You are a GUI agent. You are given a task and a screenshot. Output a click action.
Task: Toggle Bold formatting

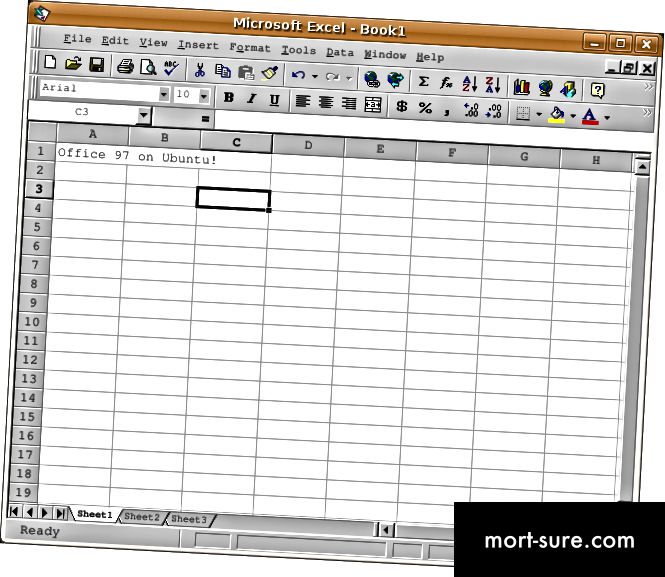click(229, 97)
